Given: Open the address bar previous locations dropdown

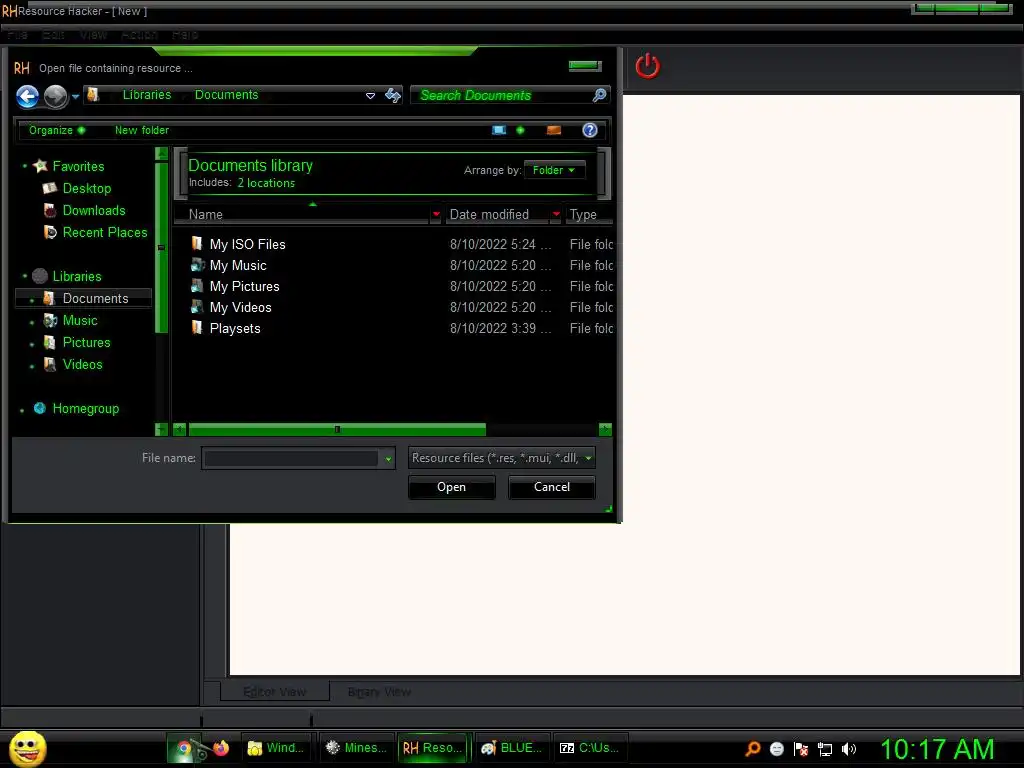Looking at the screenshot, I should [x=370, y=95].
